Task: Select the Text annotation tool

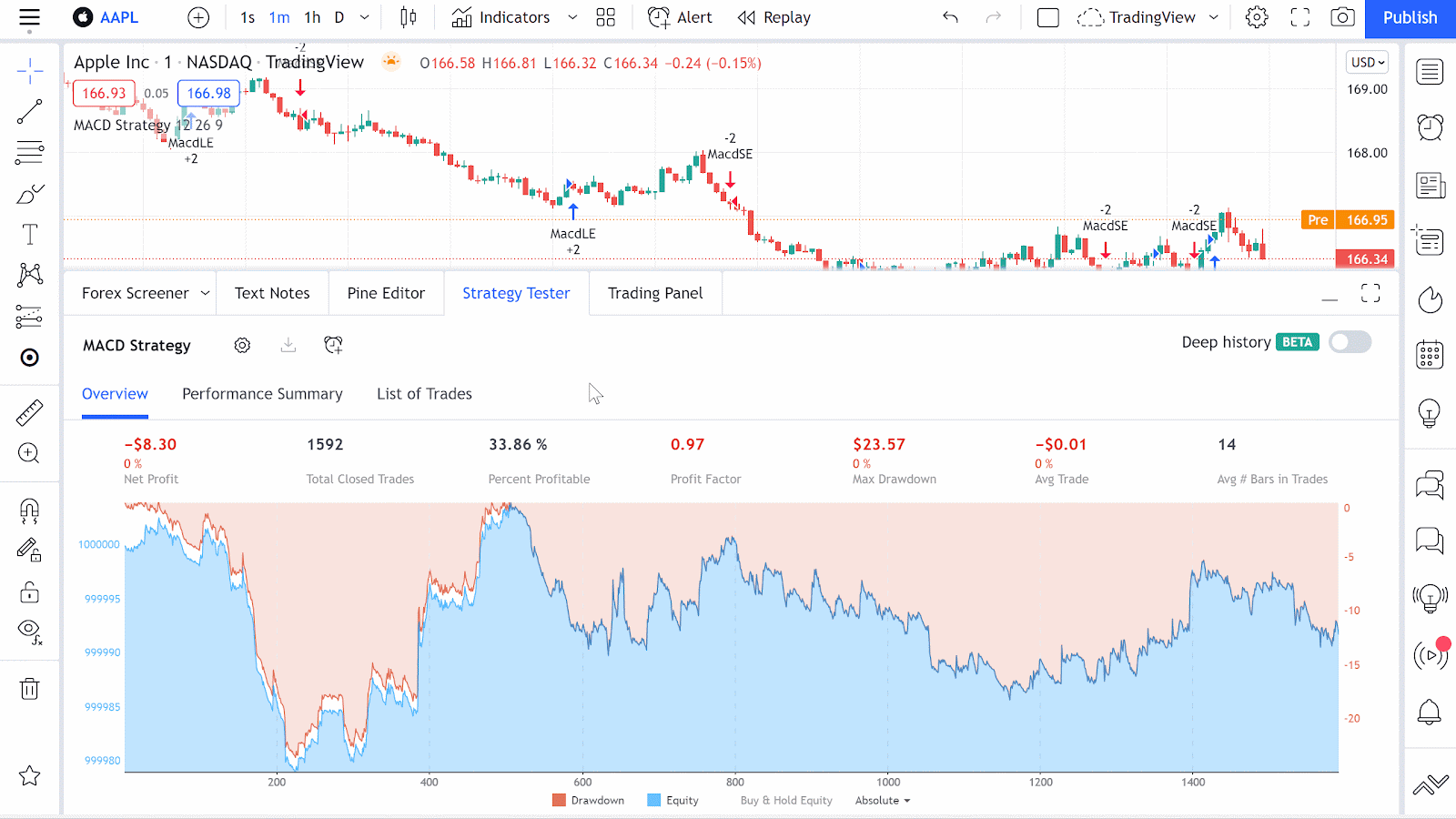Action: click(x=29, y=235)
